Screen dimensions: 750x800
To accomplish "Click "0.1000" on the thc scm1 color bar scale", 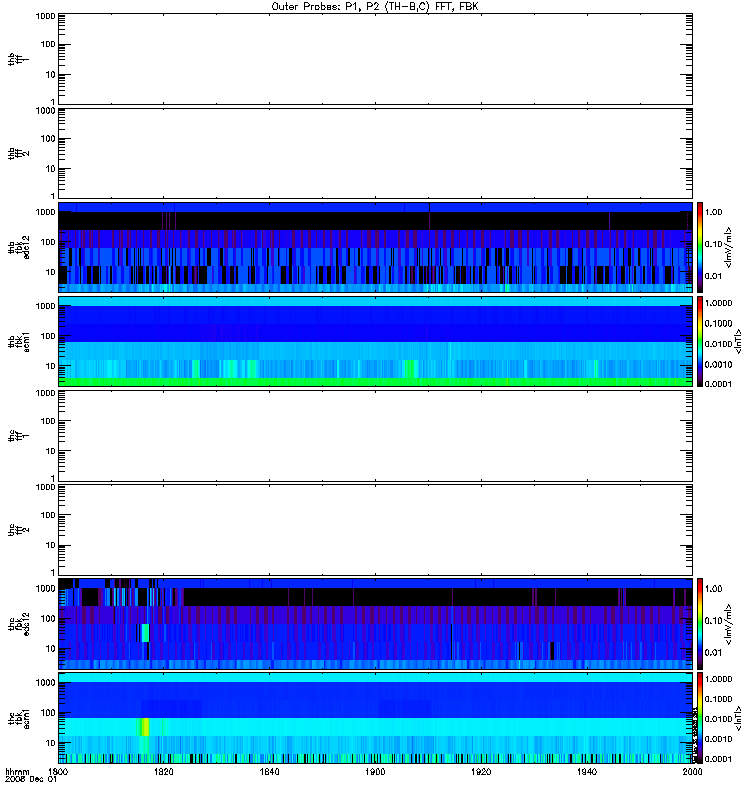I will click(x=718, y=699).
